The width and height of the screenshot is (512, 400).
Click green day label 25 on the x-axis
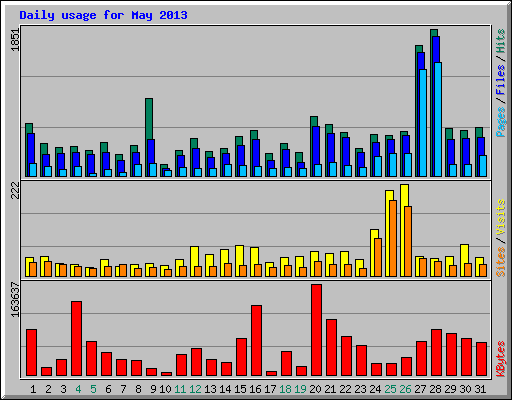(x=390, y=389)
